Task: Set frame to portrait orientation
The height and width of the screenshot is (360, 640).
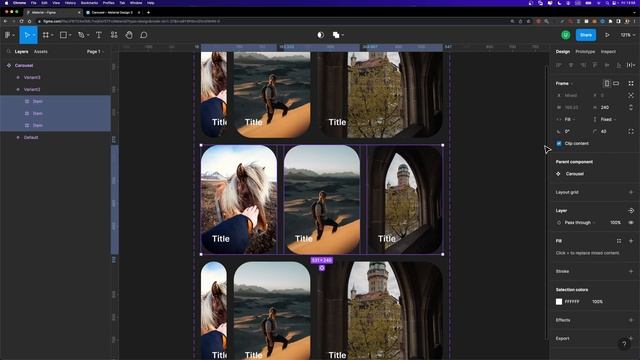Action: tap(607, 83)
